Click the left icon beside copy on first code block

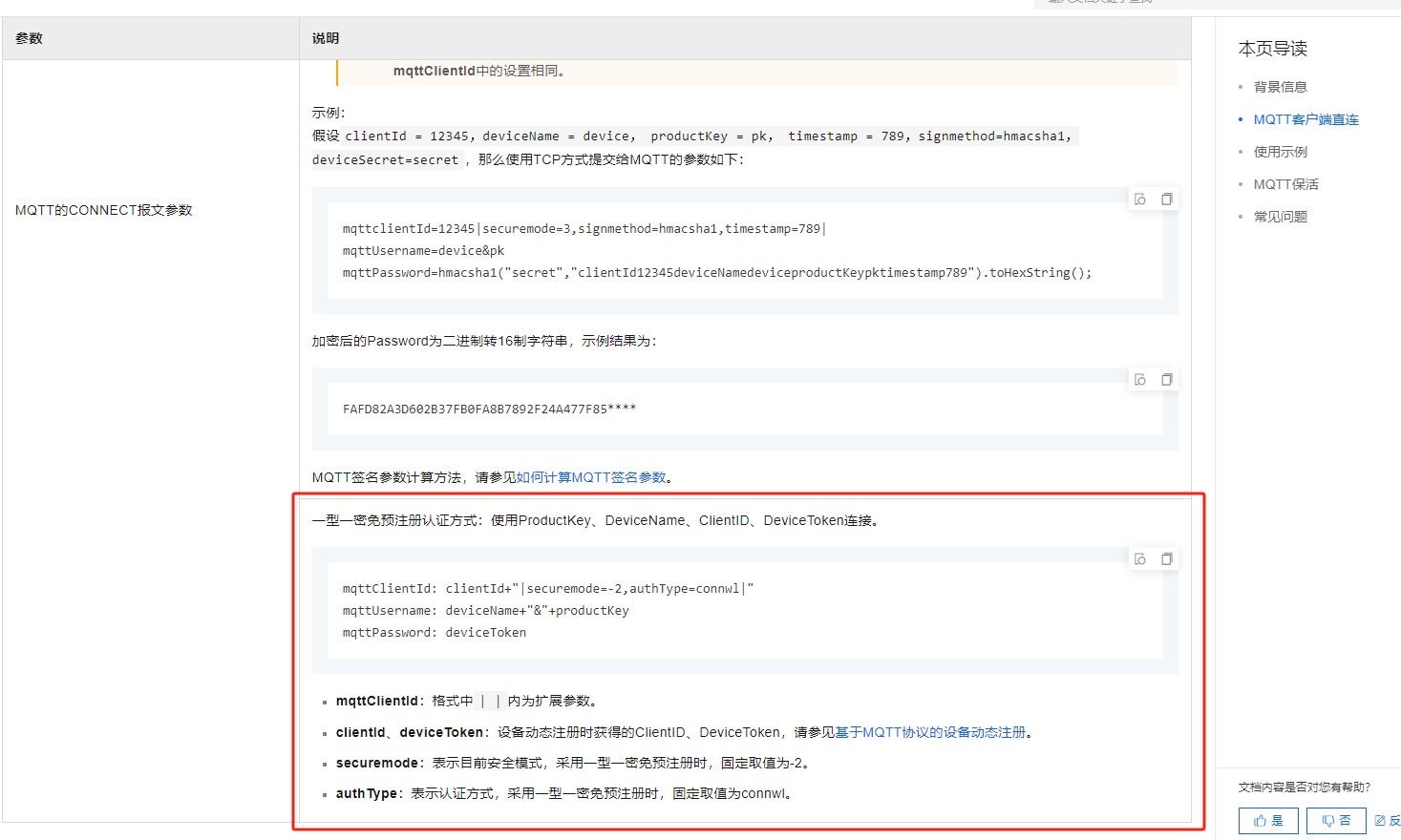coord(1140,199)
